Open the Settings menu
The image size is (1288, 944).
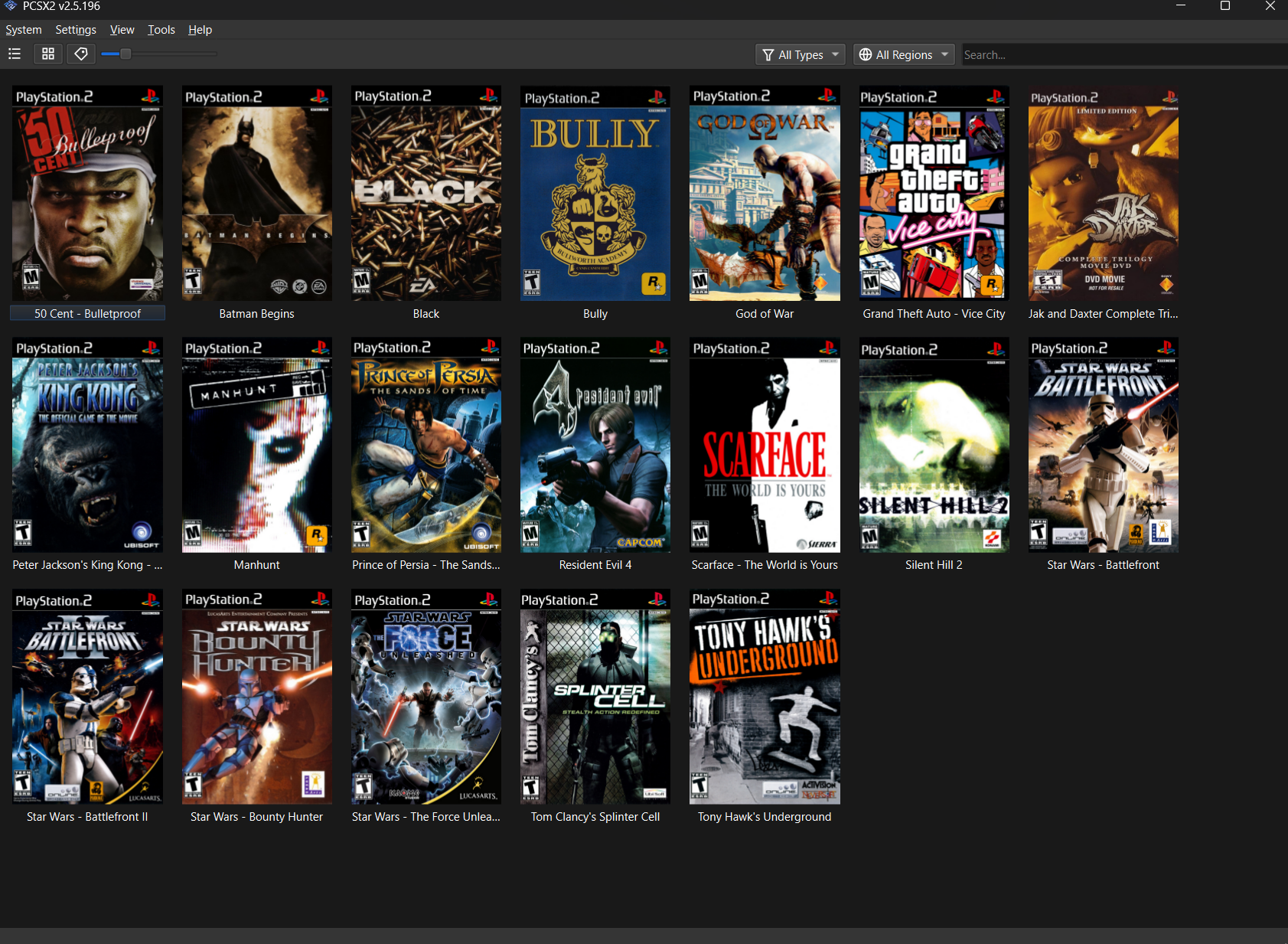point(76,30)
